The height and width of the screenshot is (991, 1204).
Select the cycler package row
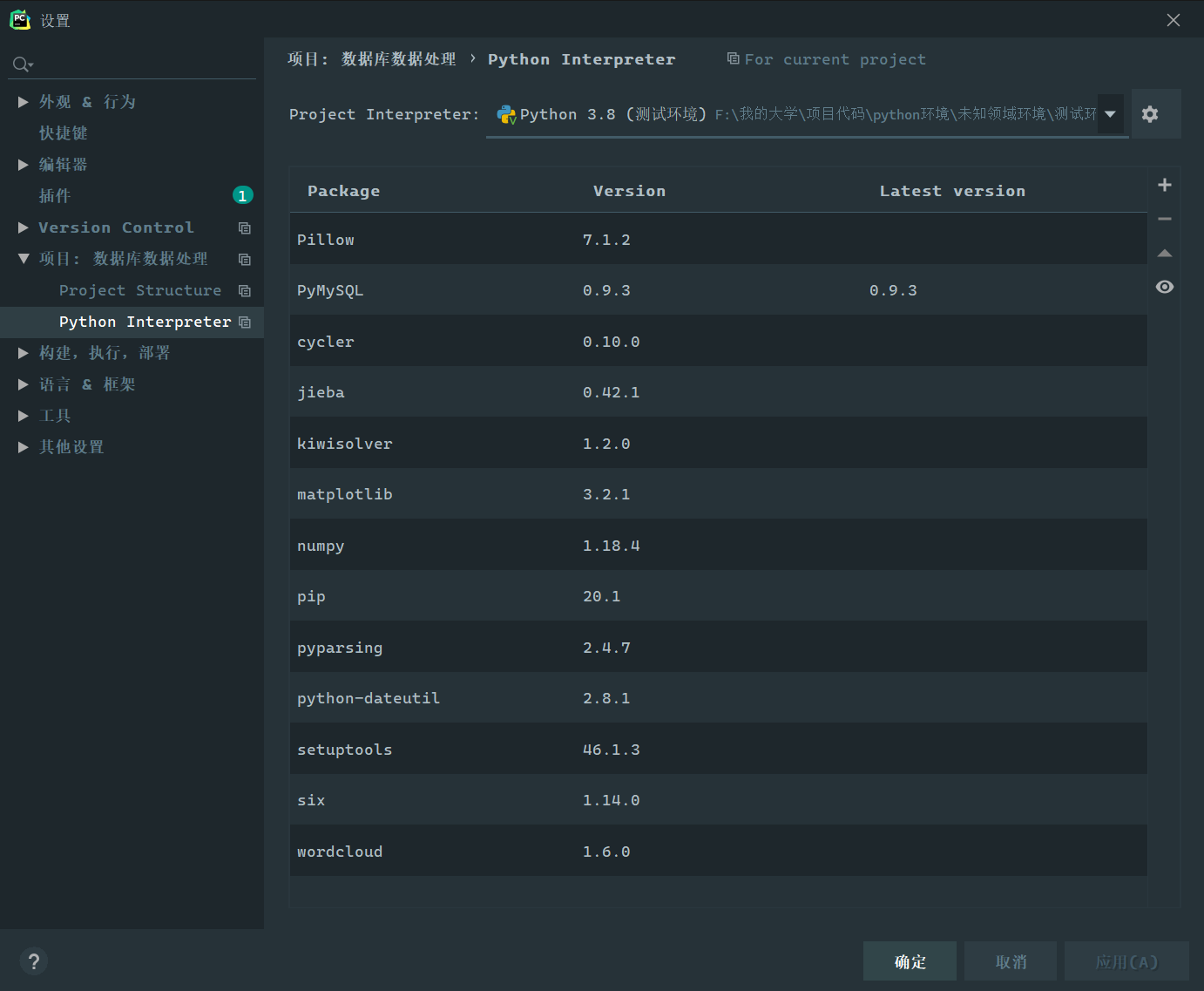tap(718, 341)
